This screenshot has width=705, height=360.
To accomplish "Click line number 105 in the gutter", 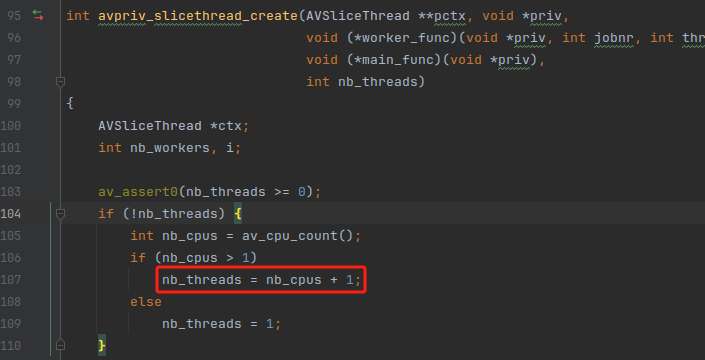I will pyautogui.click(x=11, y=236).
